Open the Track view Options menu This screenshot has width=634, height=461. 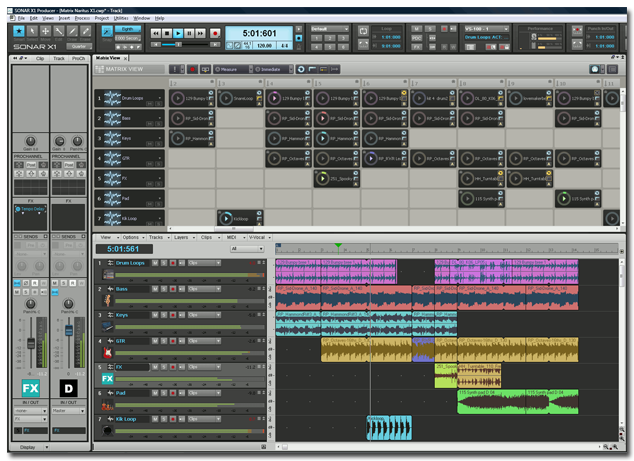133,237
